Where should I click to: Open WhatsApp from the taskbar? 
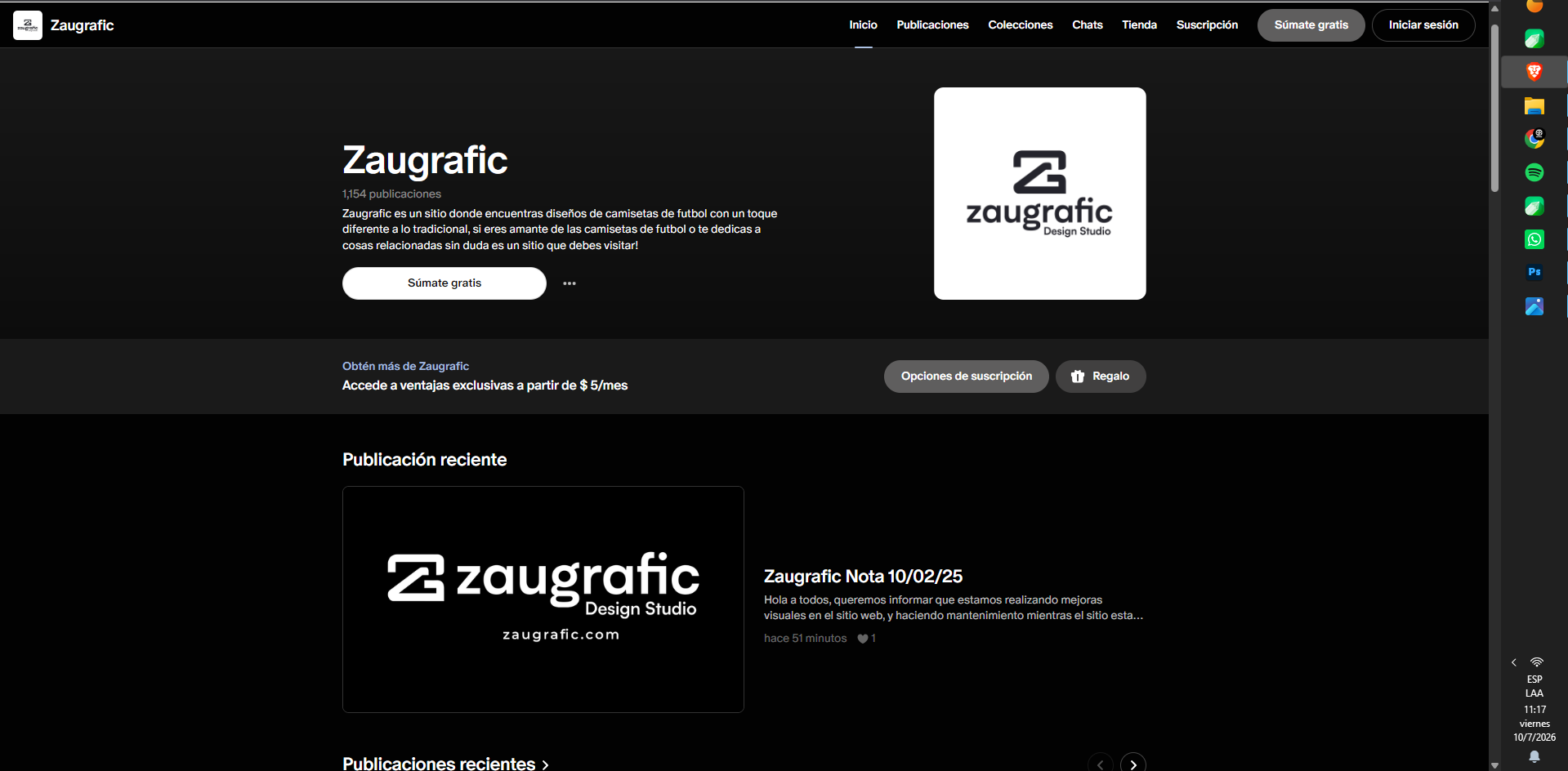[x=1534, y=239]
